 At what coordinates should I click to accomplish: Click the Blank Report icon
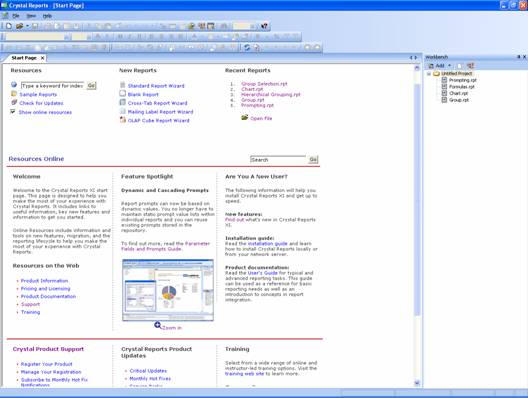[x=123, y=94]
